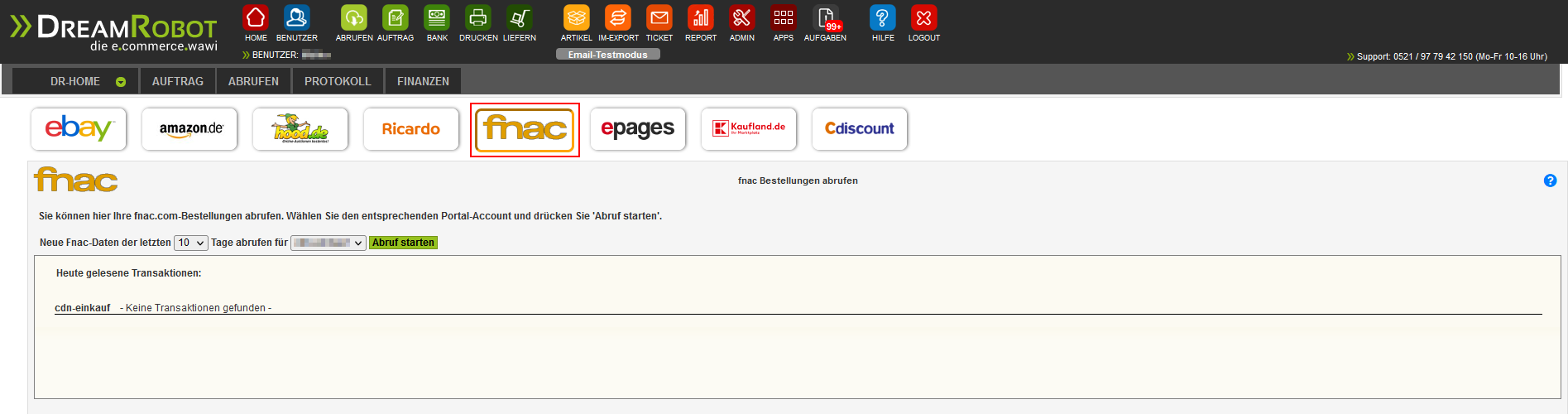Open AUFGABEN tasks with 99+ badge
This screenshot has width=1568, height=414.
pyautogui.click(x=826, y=17)
